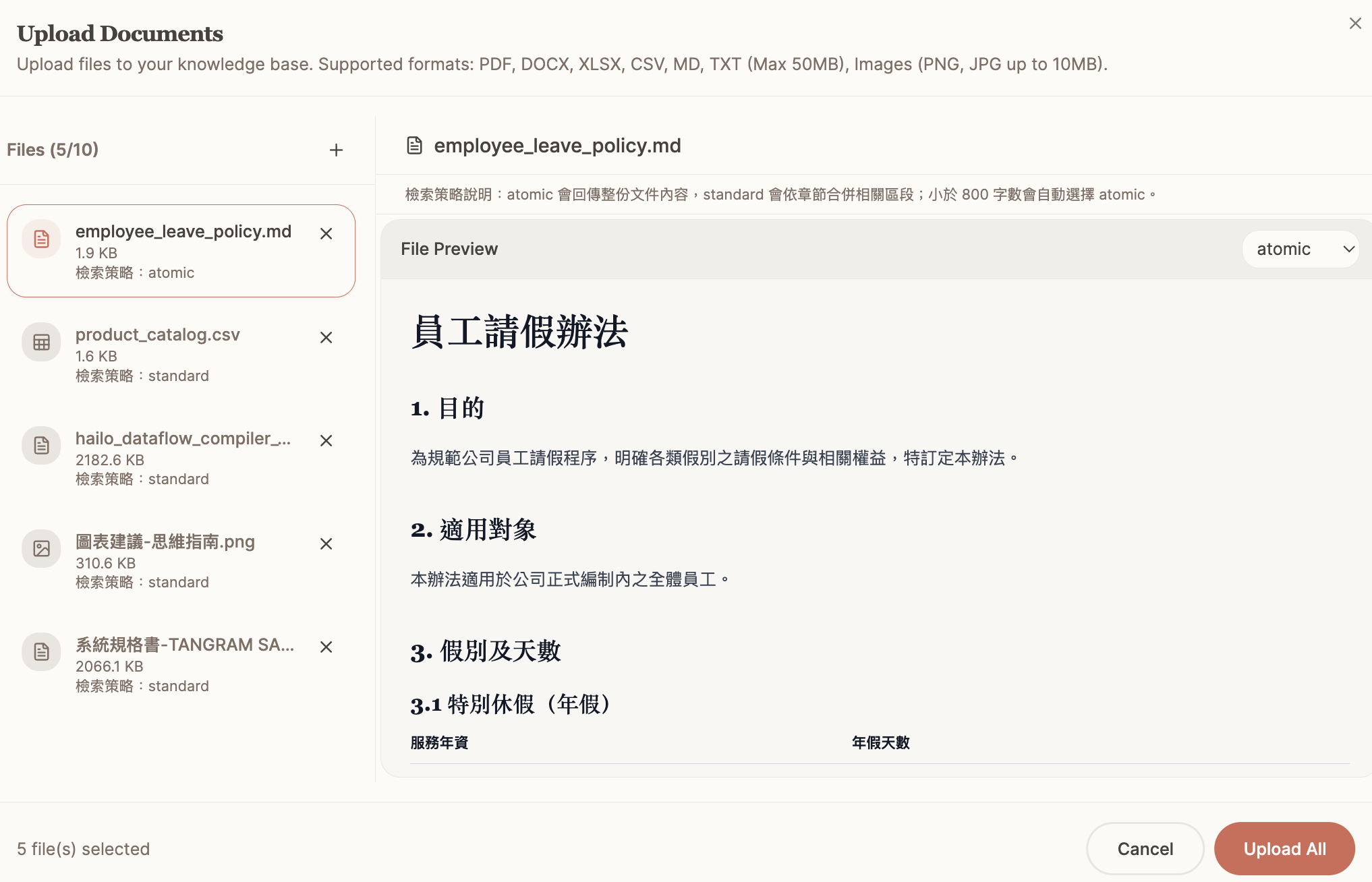Click the image icon for 圖表建議-思維指南.png

tap(42, 548)
